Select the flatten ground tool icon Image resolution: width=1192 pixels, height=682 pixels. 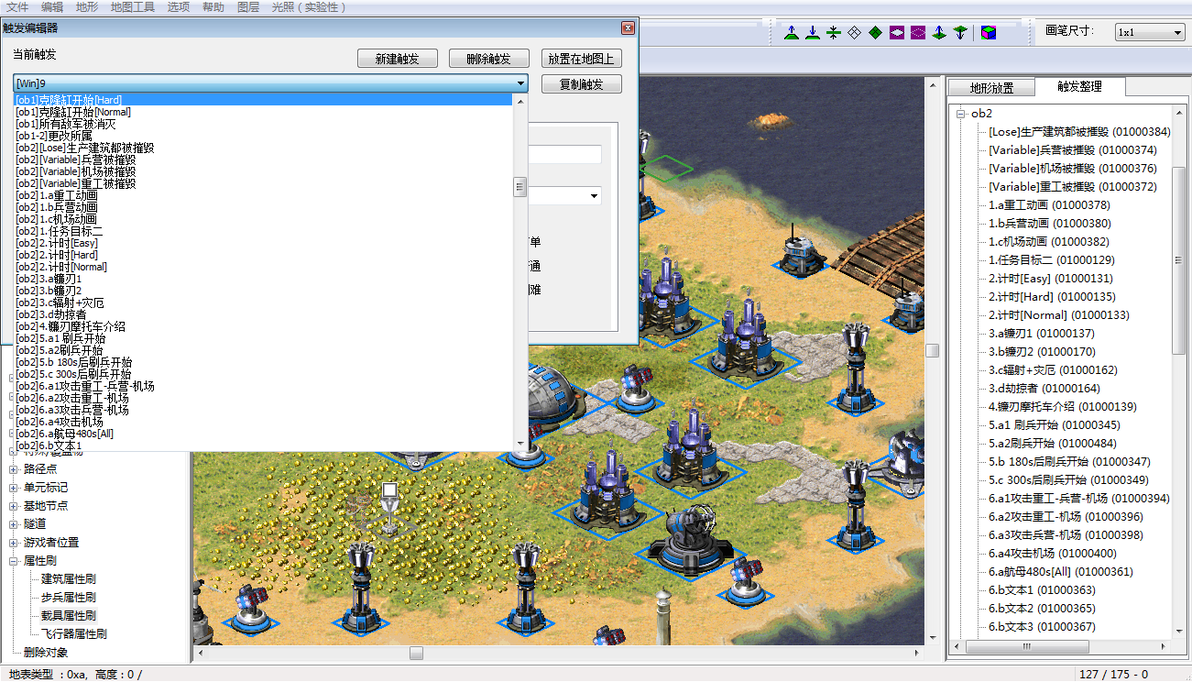tap(834, 33)
